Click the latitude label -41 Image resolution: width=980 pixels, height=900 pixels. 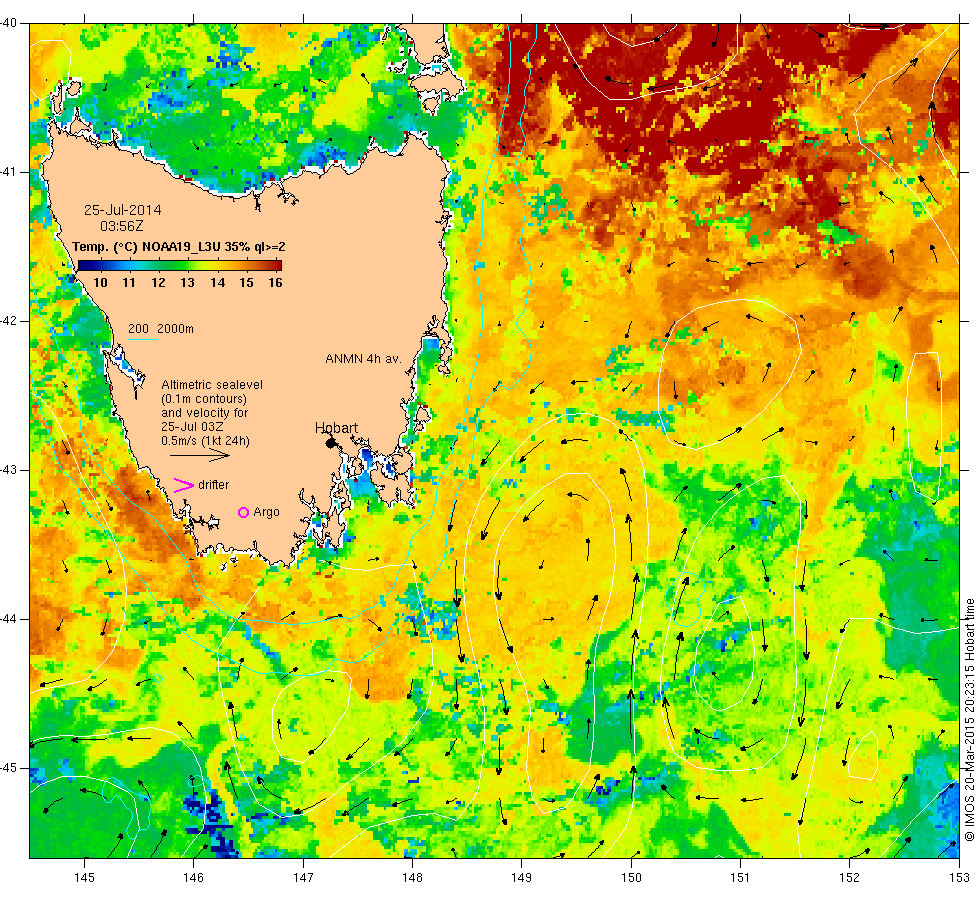9,172
